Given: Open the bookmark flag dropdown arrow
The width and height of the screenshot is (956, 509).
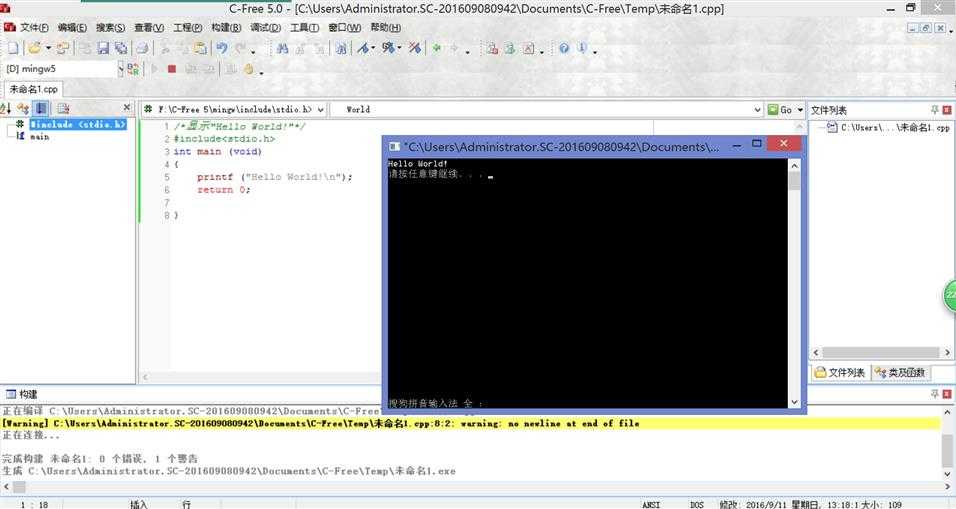Looking at the screenshot, I should click(373, 48).
